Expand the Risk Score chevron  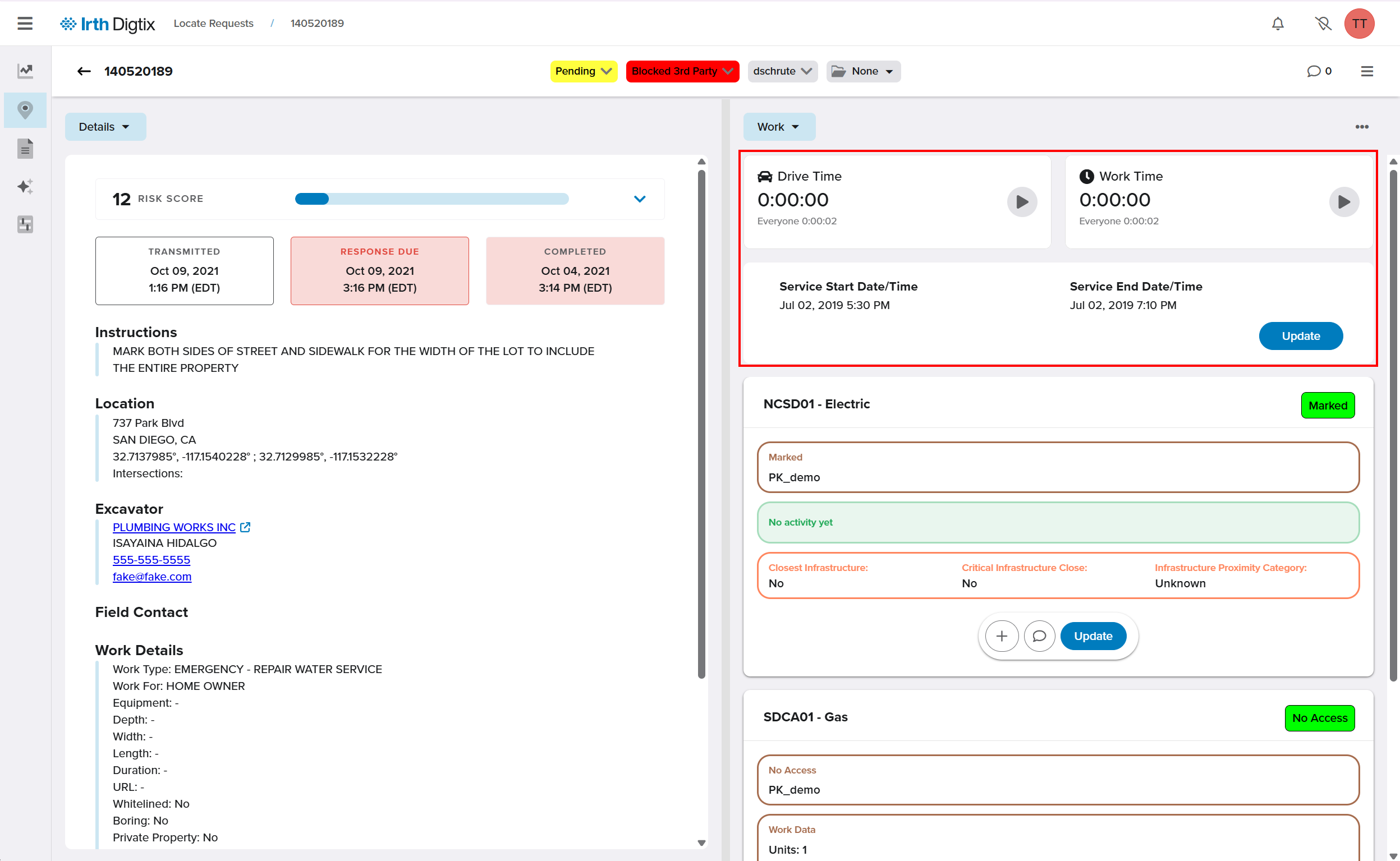tap(640, 199)
